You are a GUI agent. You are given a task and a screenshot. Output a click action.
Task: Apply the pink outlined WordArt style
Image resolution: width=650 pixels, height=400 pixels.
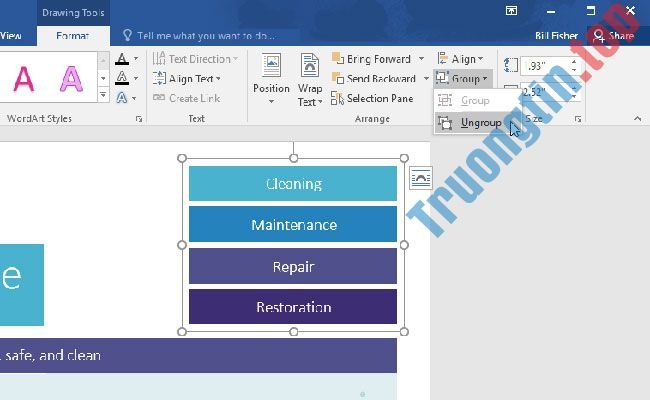(71, 79)
